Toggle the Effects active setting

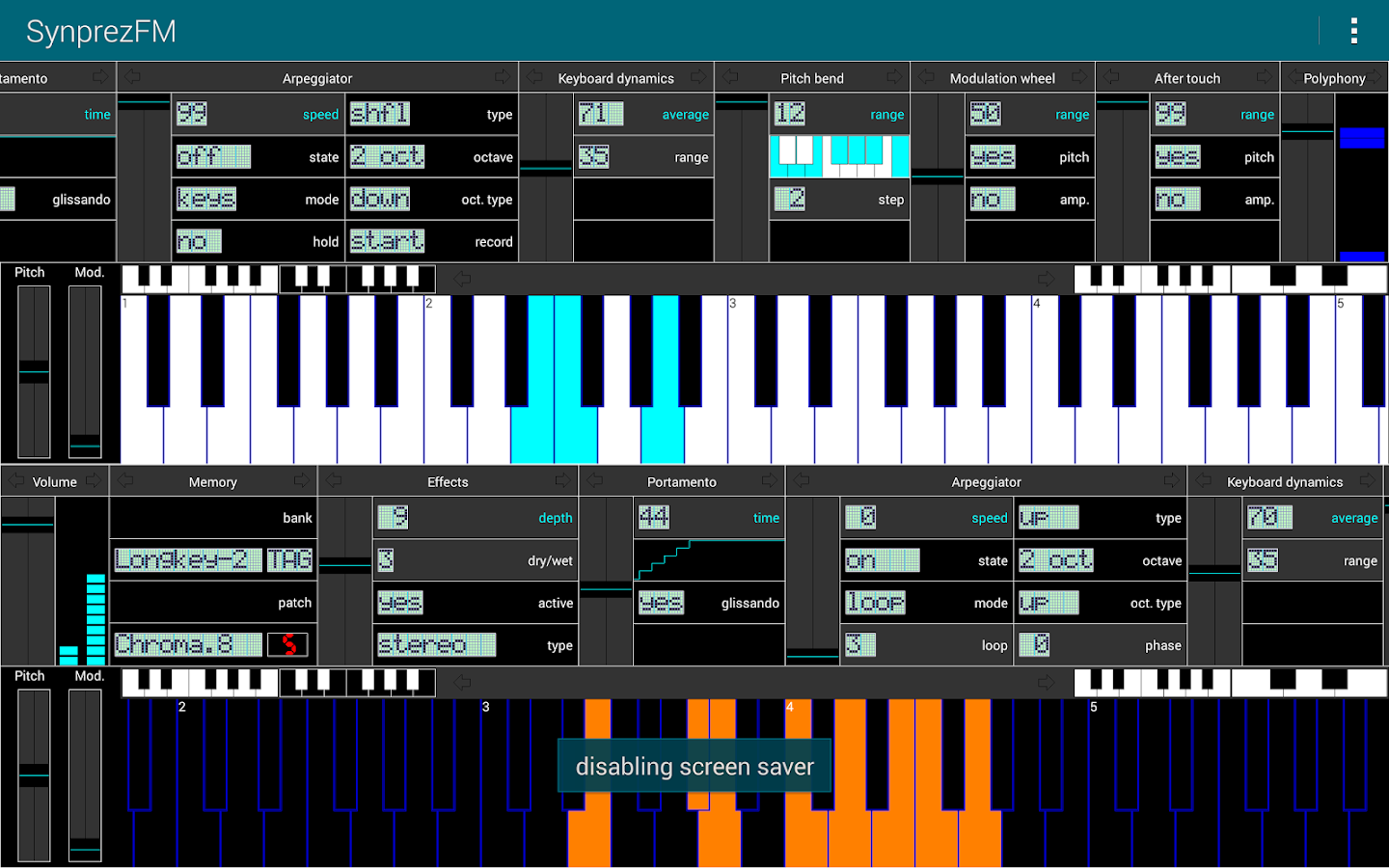coord(399,602)
